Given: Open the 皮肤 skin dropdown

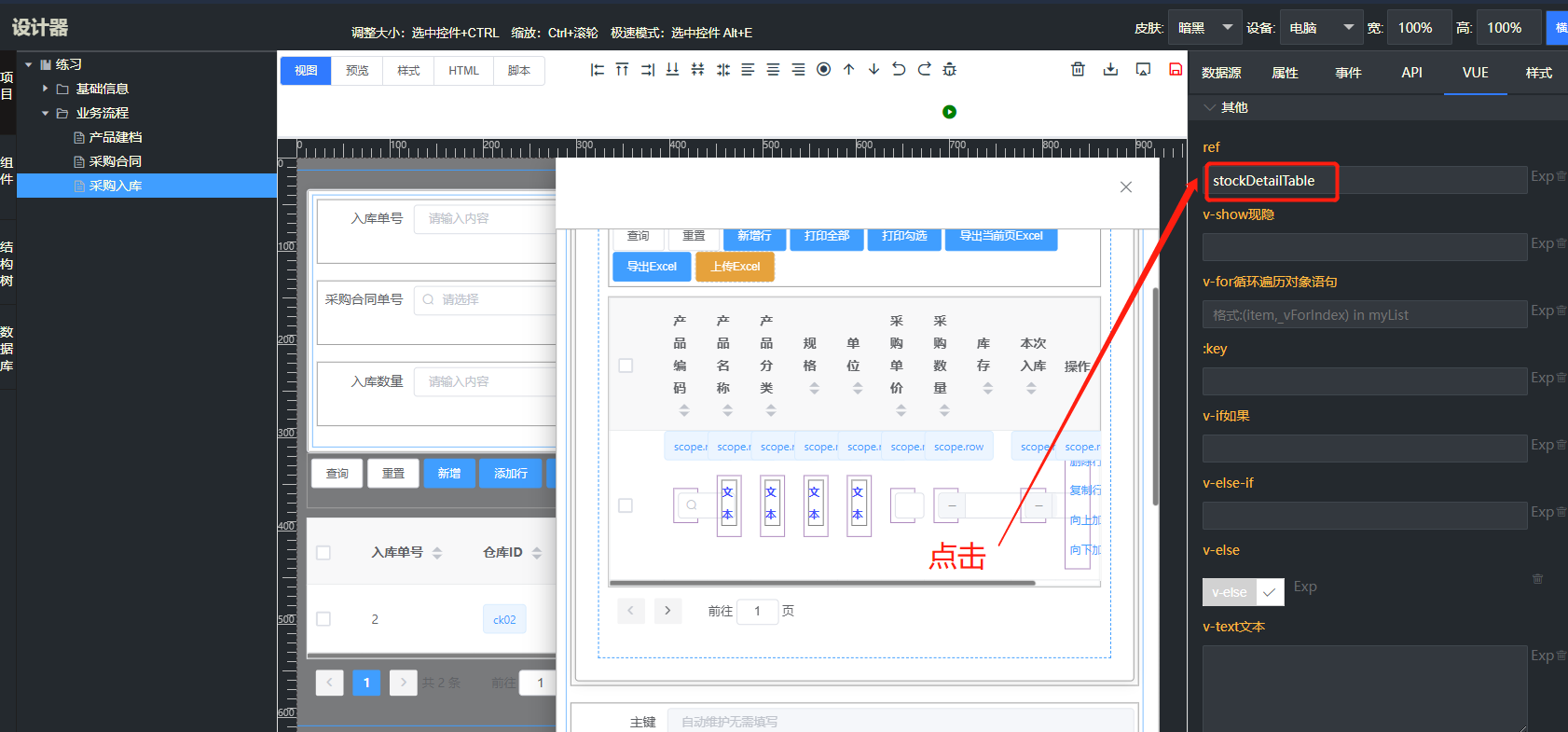Looking at the screenshot, I should (x=1204, y=28).
